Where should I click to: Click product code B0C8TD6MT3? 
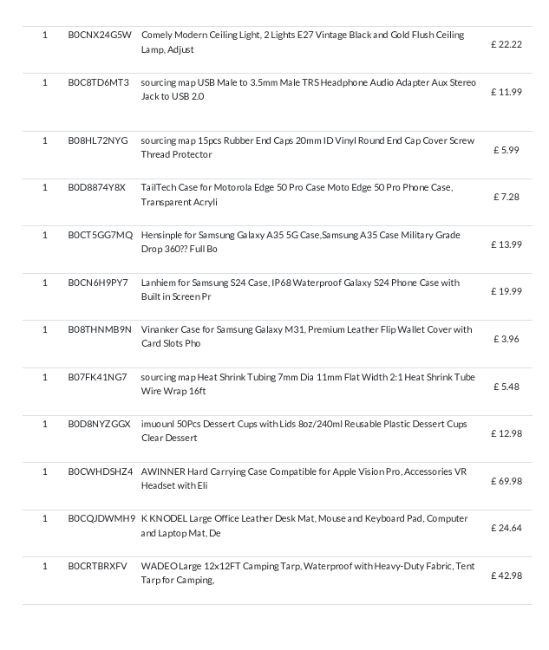point(98,82)
